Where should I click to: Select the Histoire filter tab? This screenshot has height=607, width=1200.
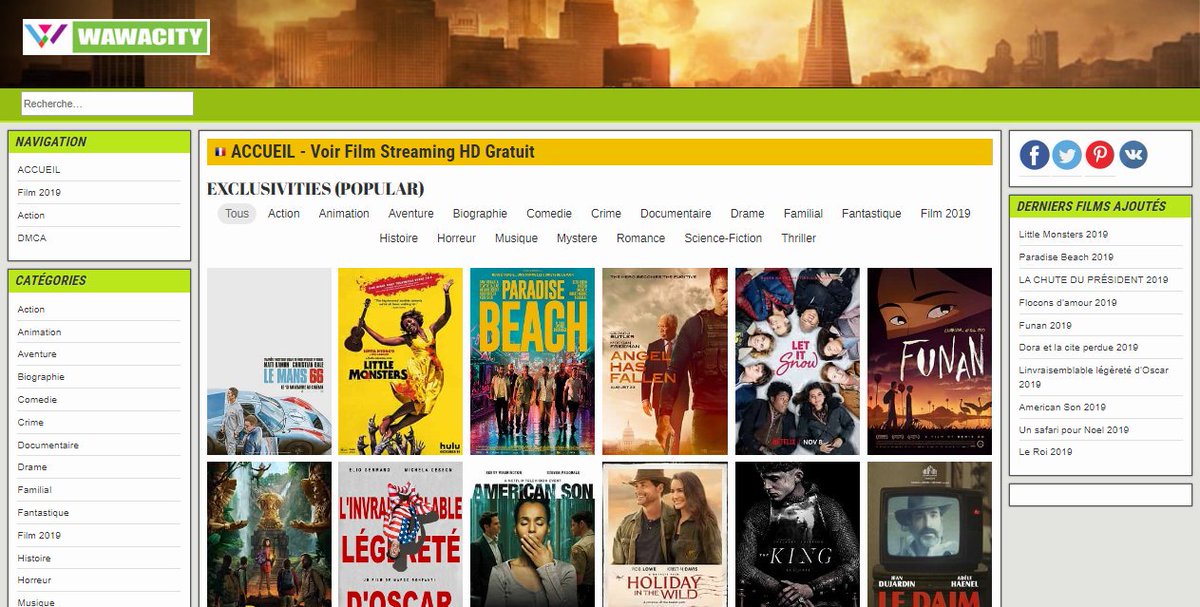pyautogui.click(x=399, y=239)
